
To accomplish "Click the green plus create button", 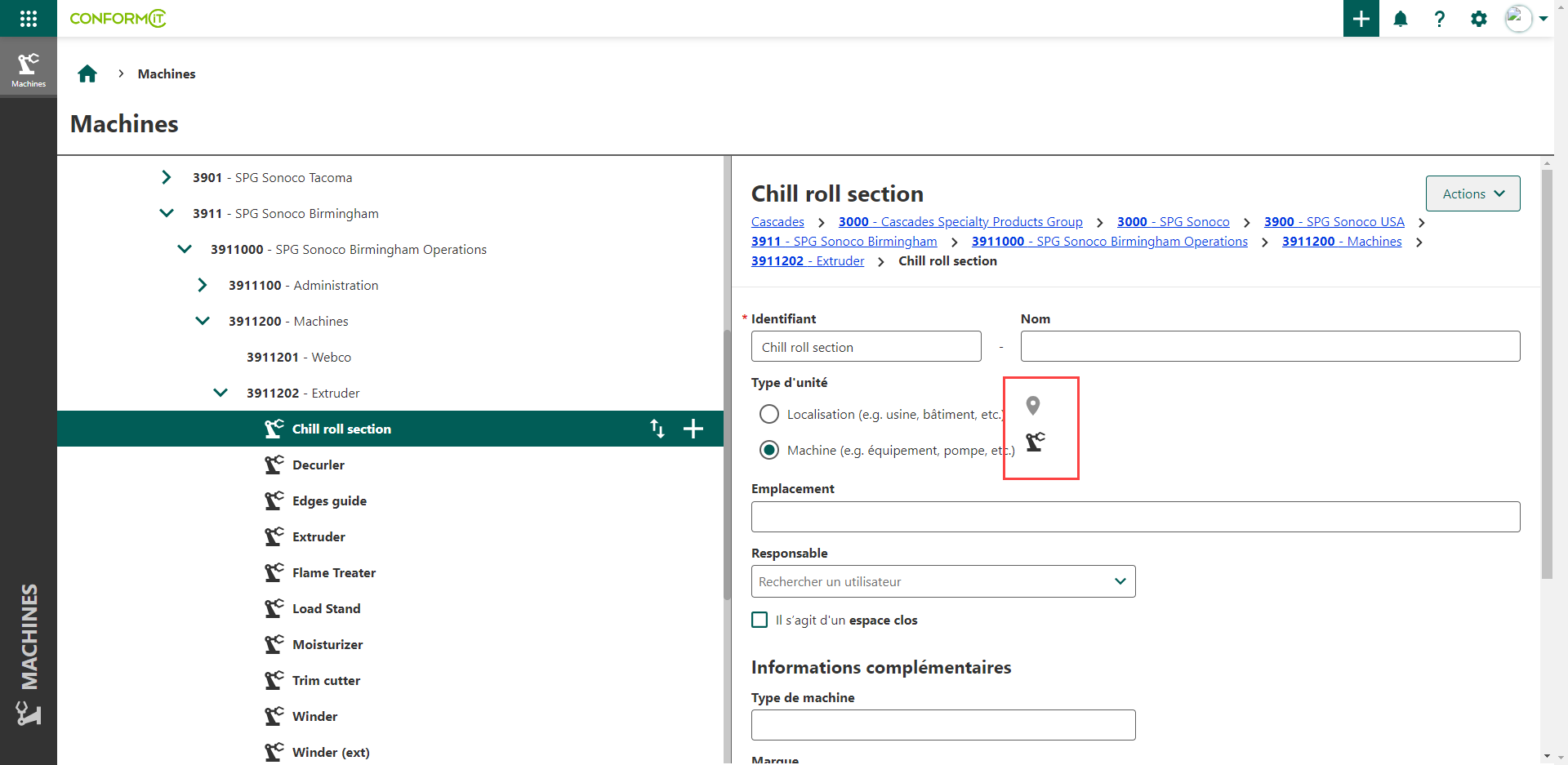I will pyautogui.click(x=1361, y=18).
